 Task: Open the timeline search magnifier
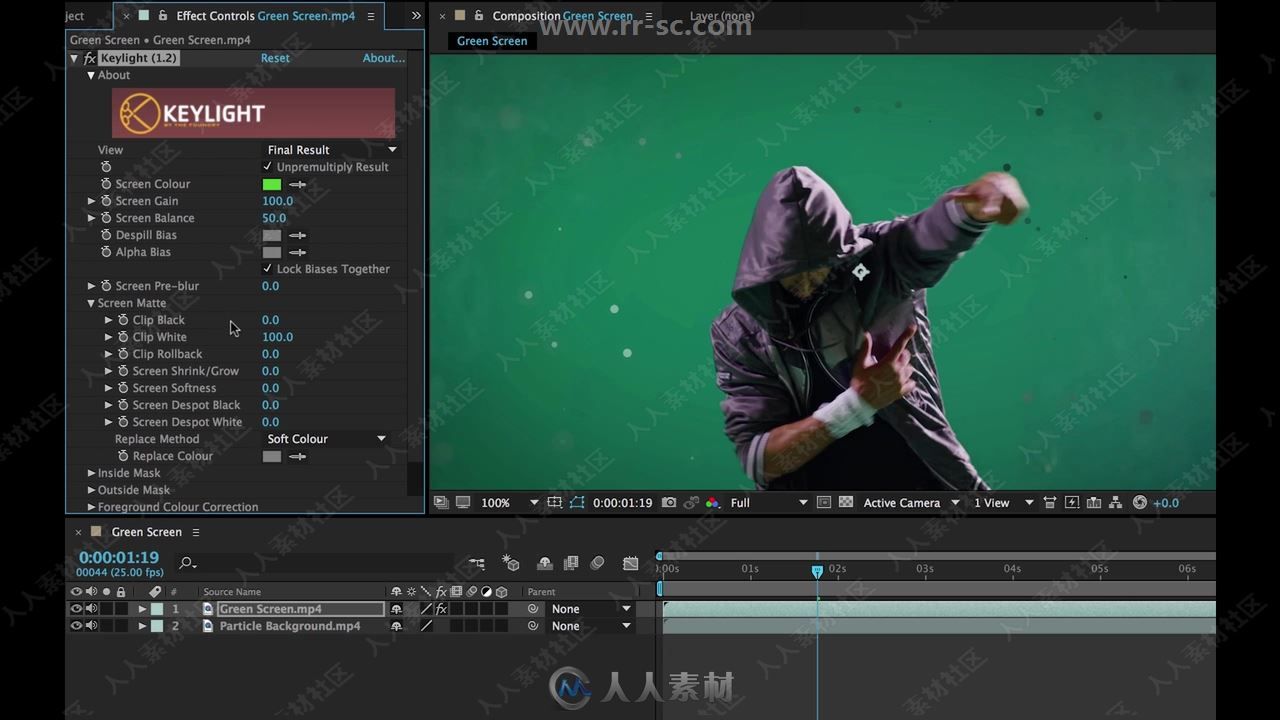coord(187,564)
